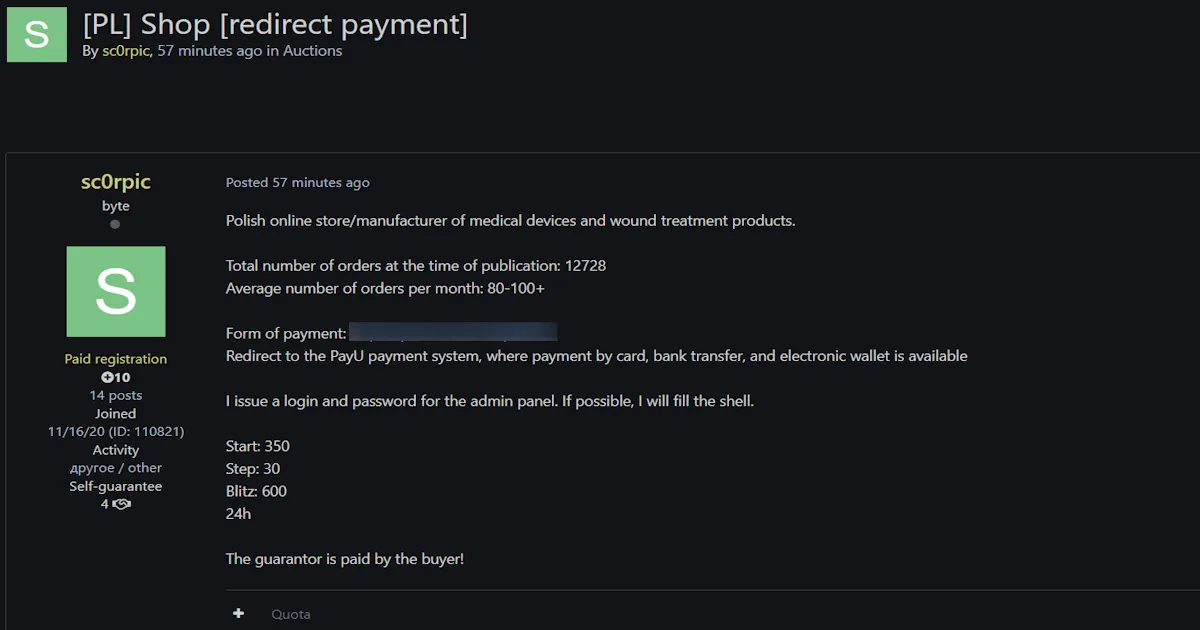Screen dimensions: 1200x630
Task: Click the handshake deals icon
Action: (x=121, y=504)
